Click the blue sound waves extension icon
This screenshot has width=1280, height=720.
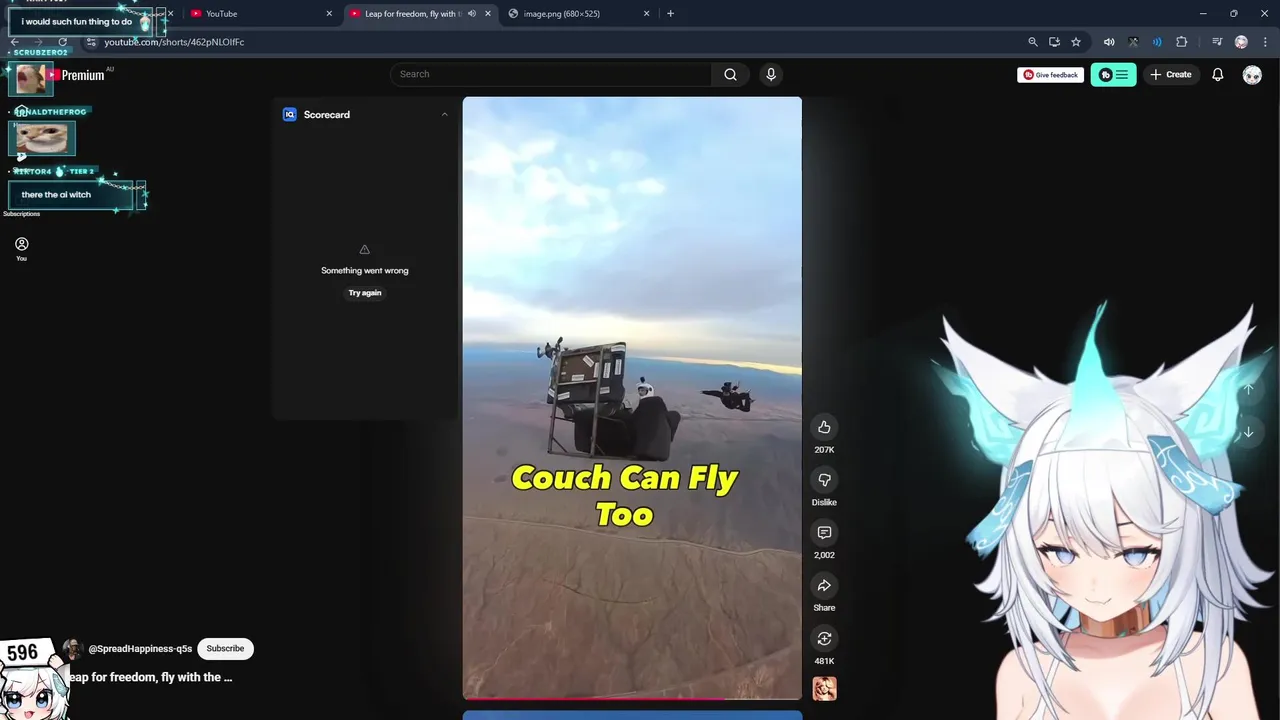tap(1157, 42)
